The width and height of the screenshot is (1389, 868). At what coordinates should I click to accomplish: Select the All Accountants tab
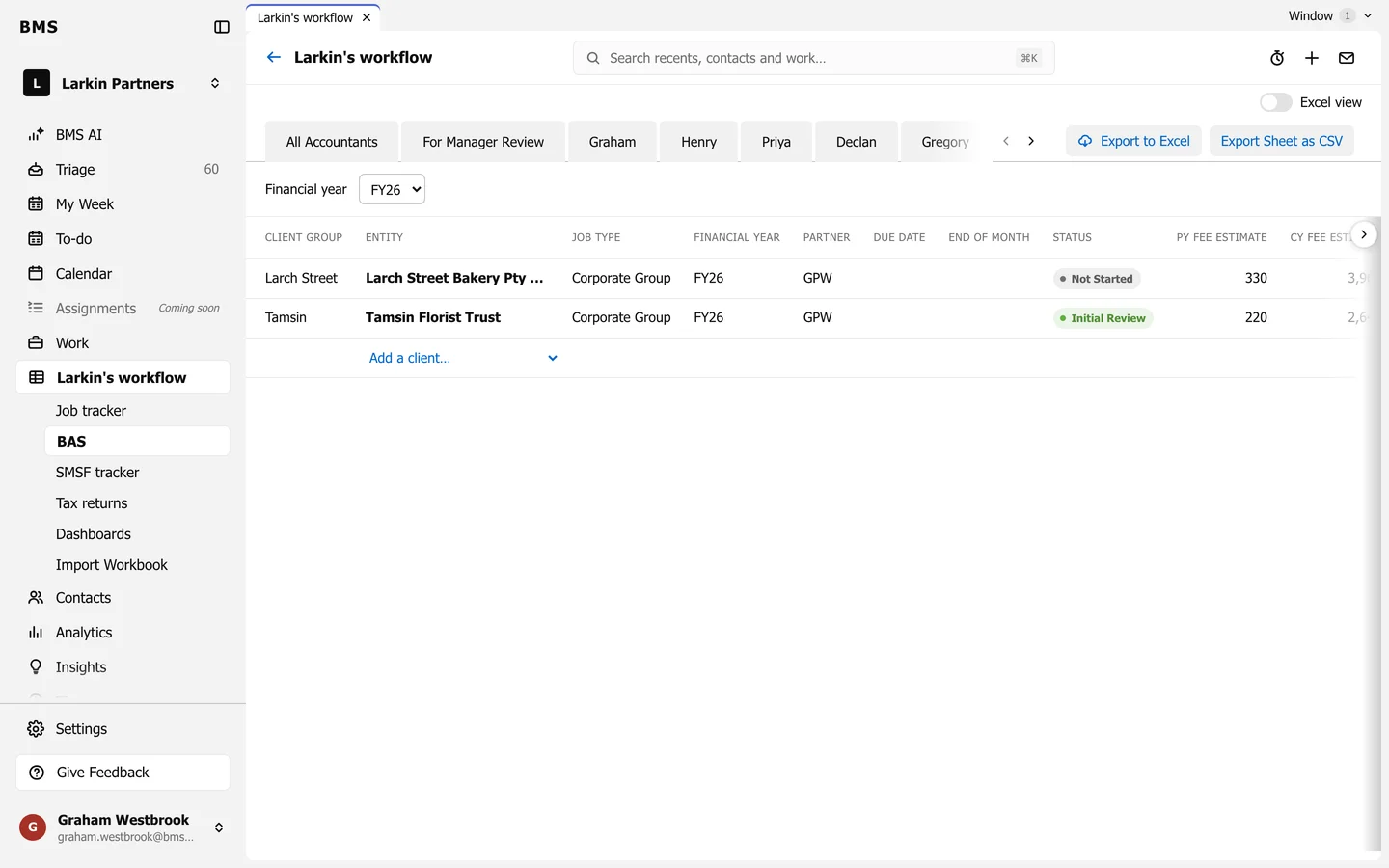click(332, 142)
